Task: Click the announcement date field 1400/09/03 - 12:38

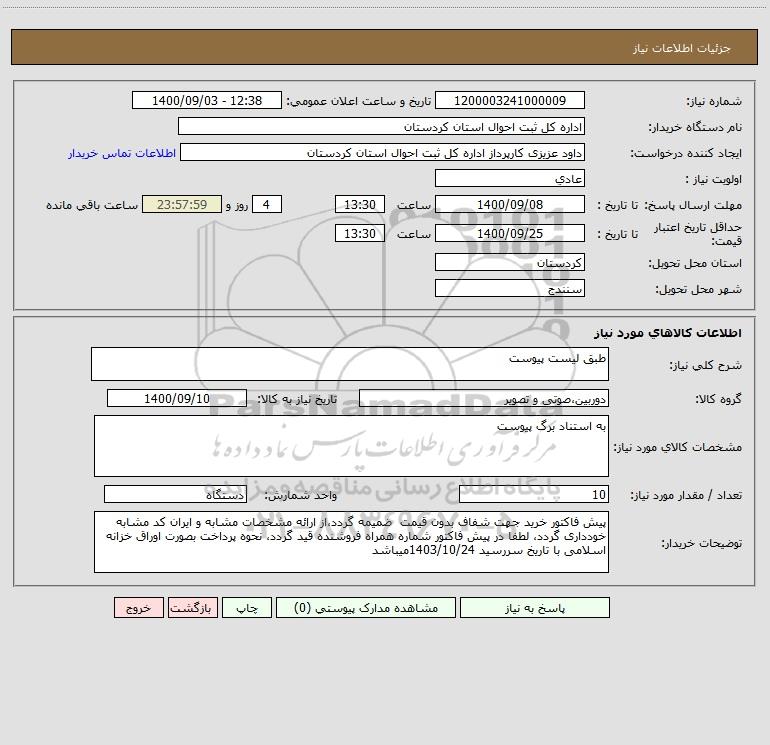Action: (x=207, y=100)
